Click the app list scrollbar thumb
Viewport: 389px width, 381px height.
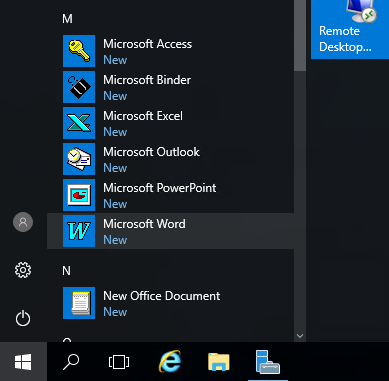(x=300, y=35)
